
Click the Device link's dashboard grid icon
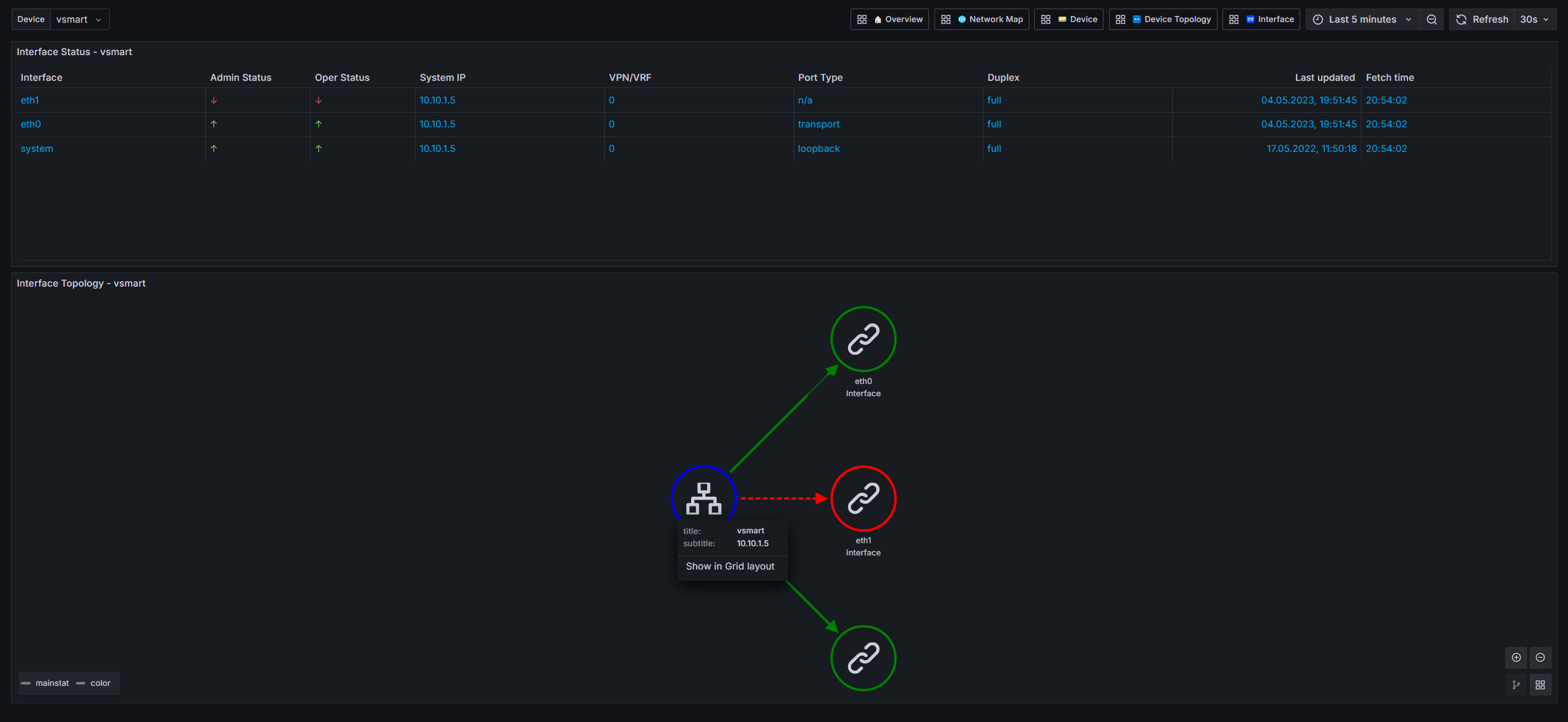(1046, 20)
